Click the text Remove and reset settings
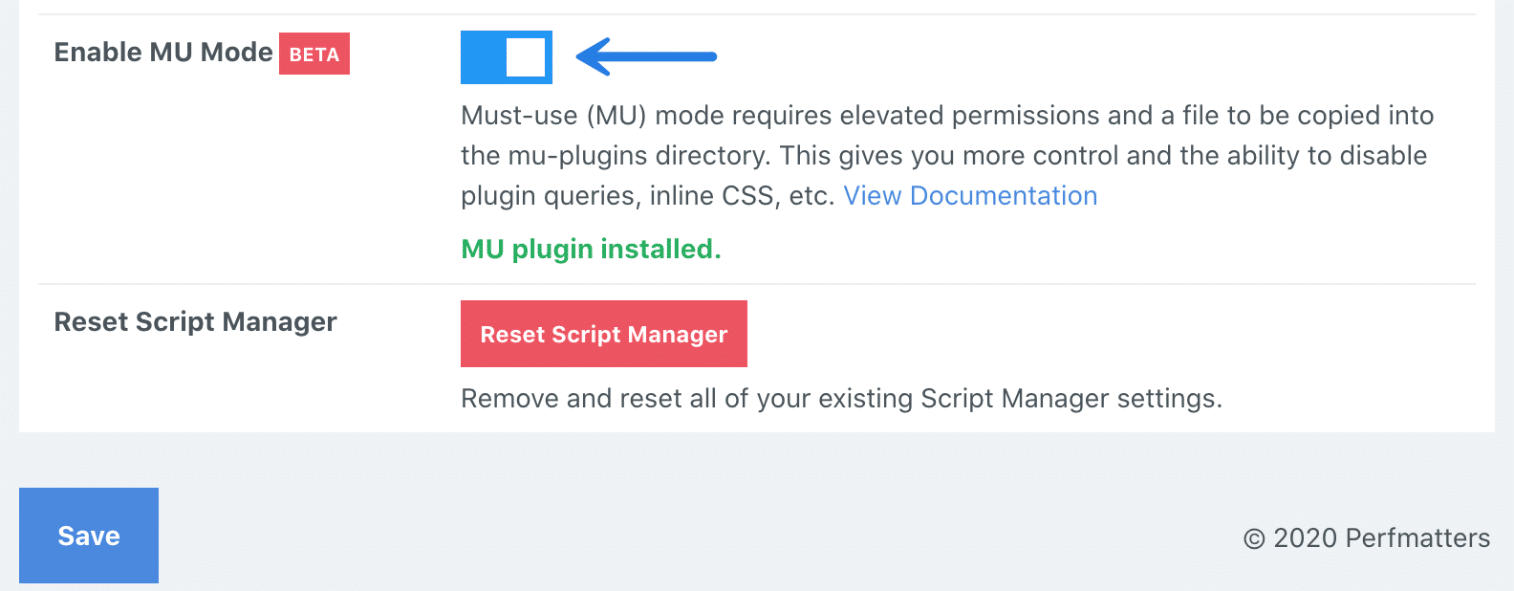The height and width of the screenshot is (591, 1514). point(840,397)
